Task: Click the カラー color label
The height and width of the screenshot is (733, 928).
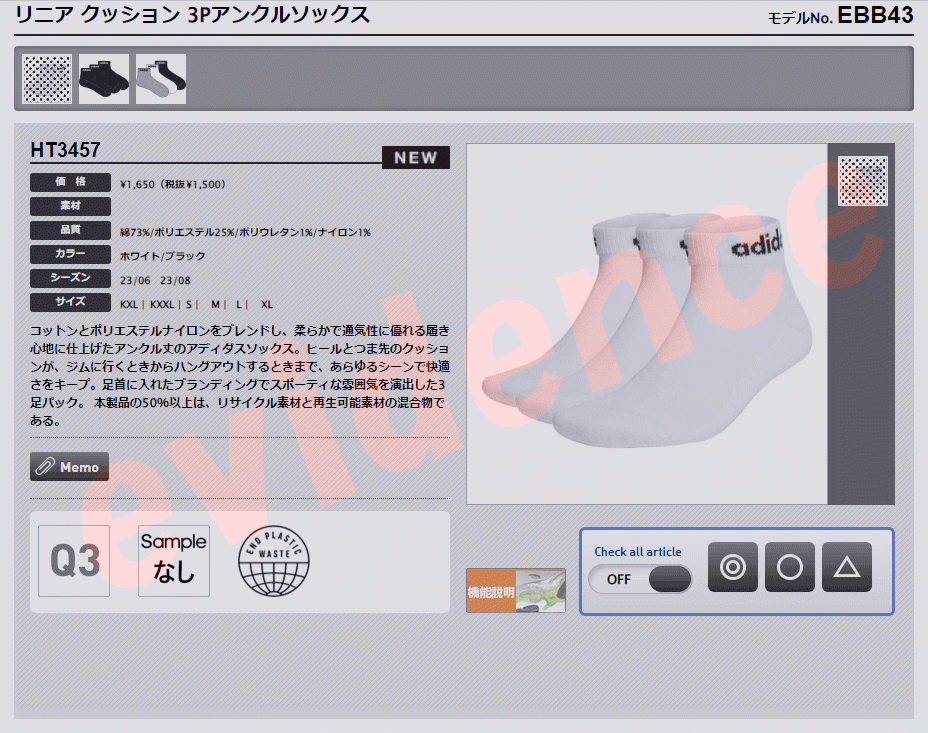Action: (70, 254)
